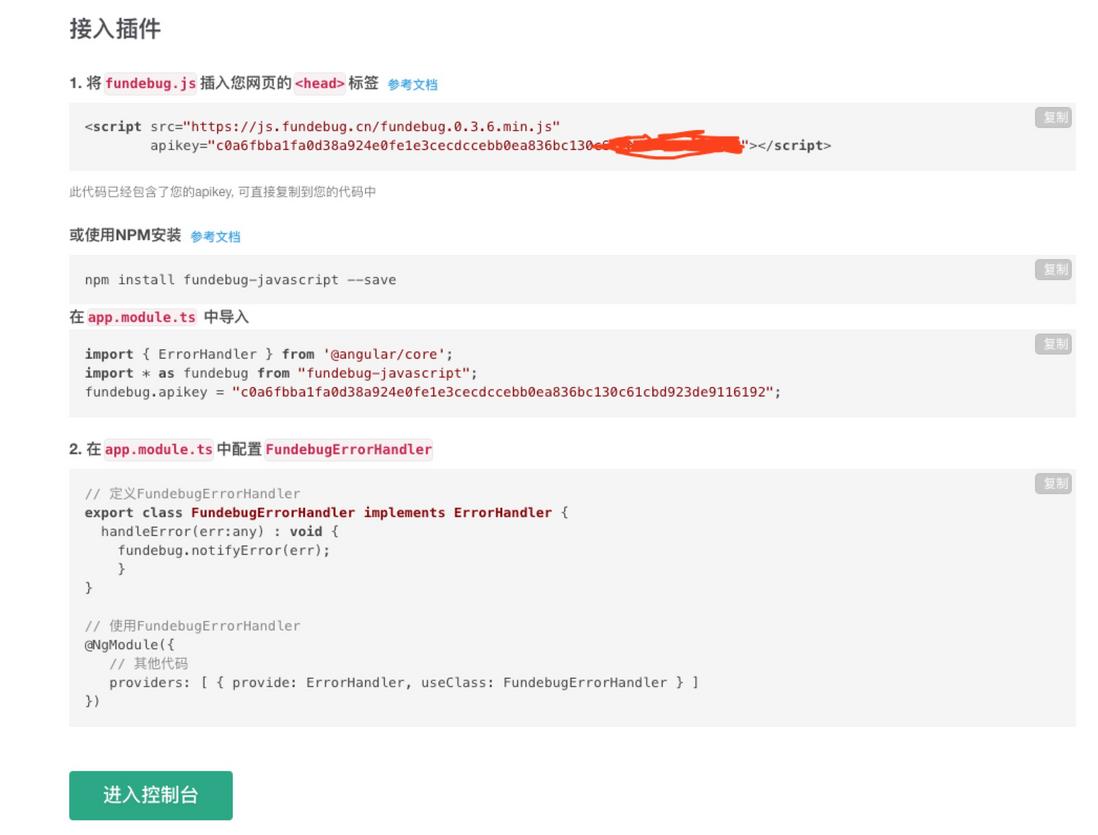Click the comment 使用FundebugErrorHandler
This screenshot has width=1098, height=835.
point(193,626)
